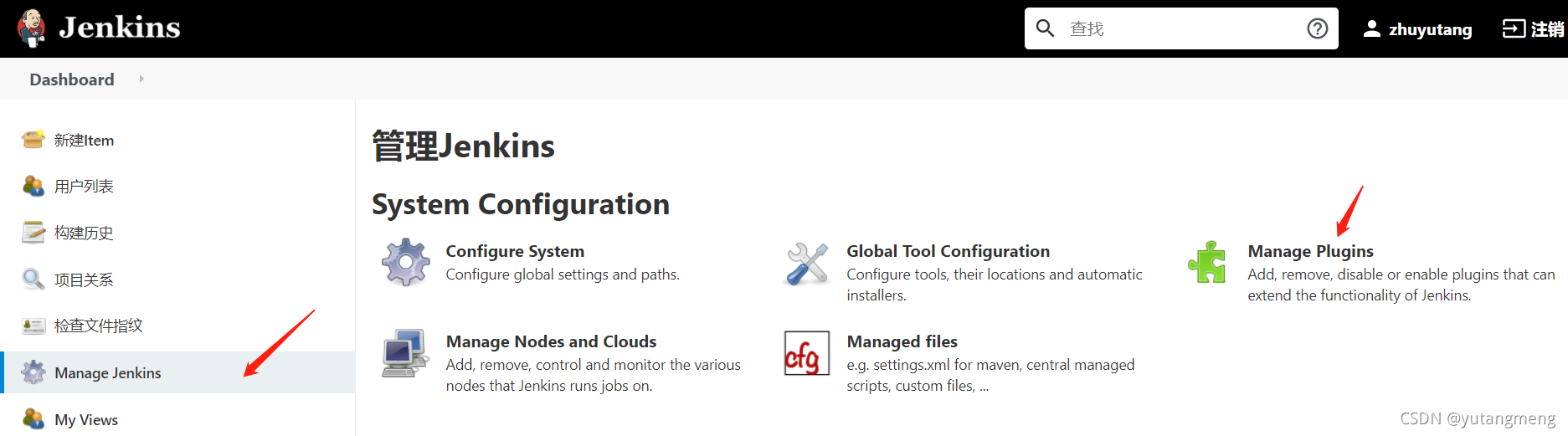The width and height of the screenshot is (1568, 436).
Task: Open 检查文件指纹 in the sidebar
Action: coord(99,326)
